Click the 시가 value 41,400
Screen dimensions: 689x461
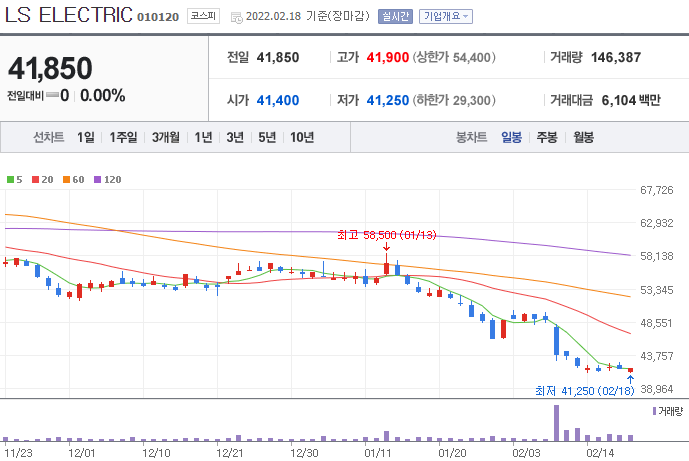coord(278,100)
